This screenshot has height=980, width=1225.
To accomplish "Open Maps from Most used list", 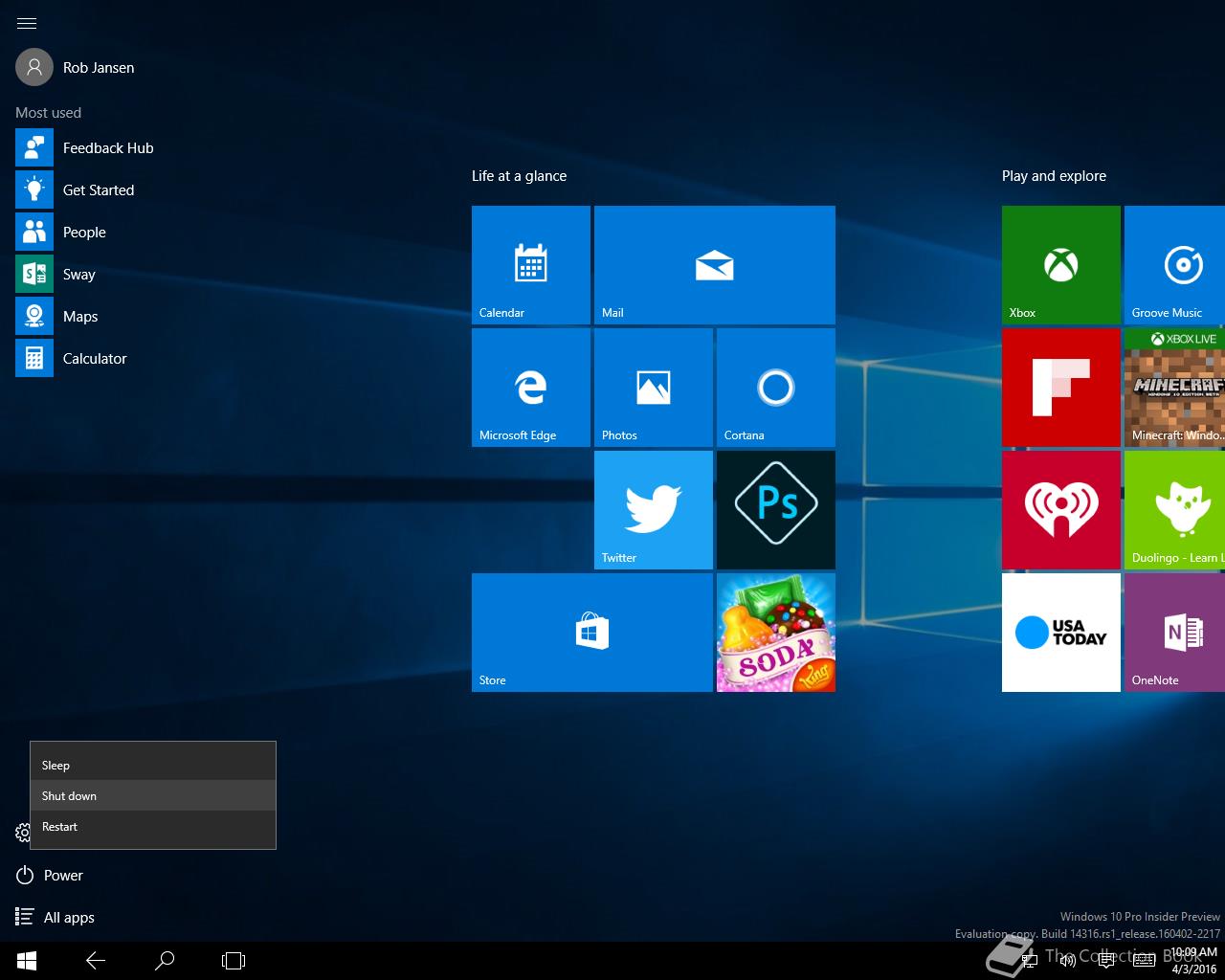I will pyautogui.click(x=56, y=317).
